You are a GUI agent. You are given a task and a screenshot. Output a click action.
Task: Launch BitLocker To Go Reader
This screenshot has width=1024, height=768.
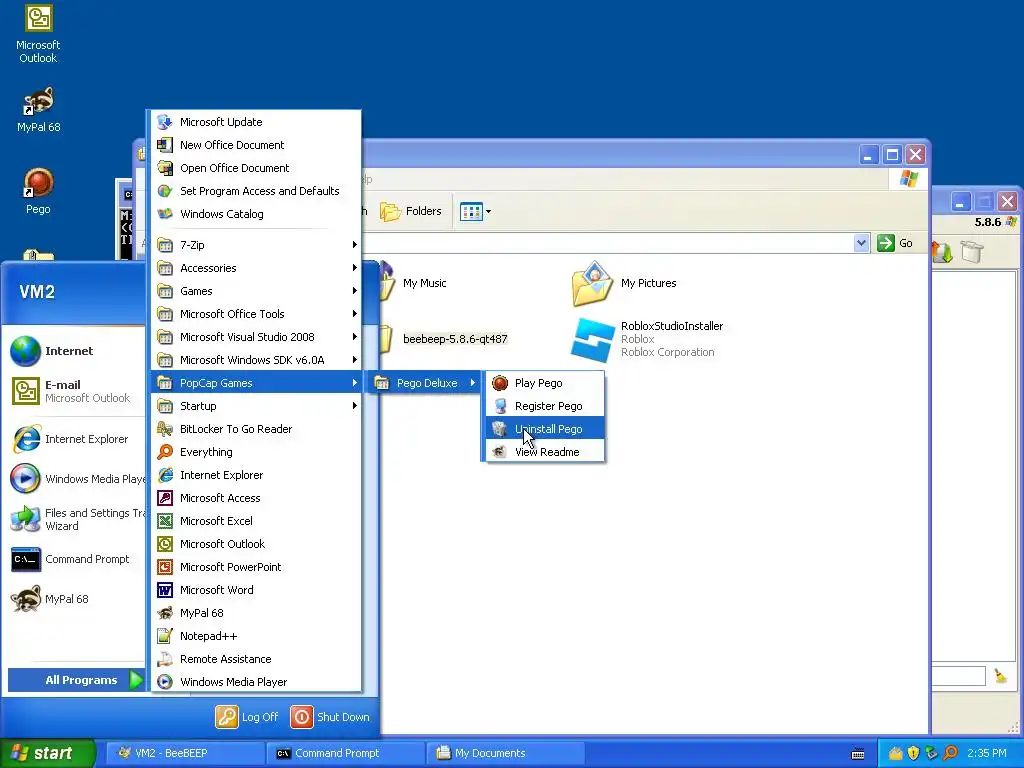[256, 429]
